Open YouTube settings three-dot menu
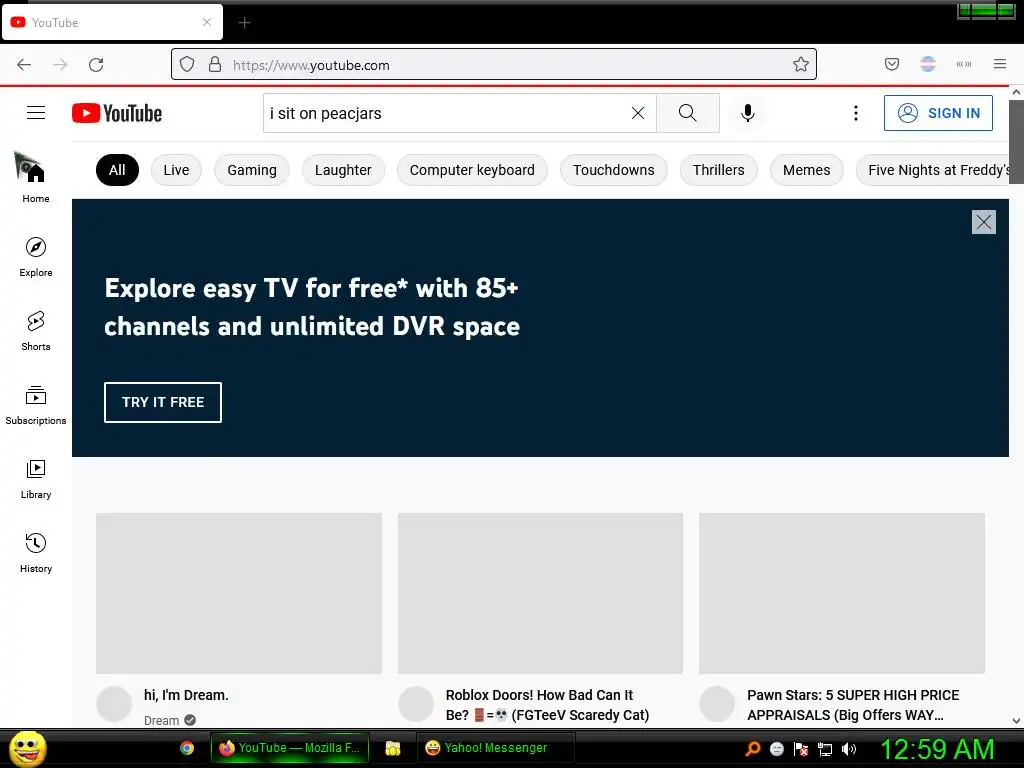The height and width of the screenshot is (768, 1024). 856,113
